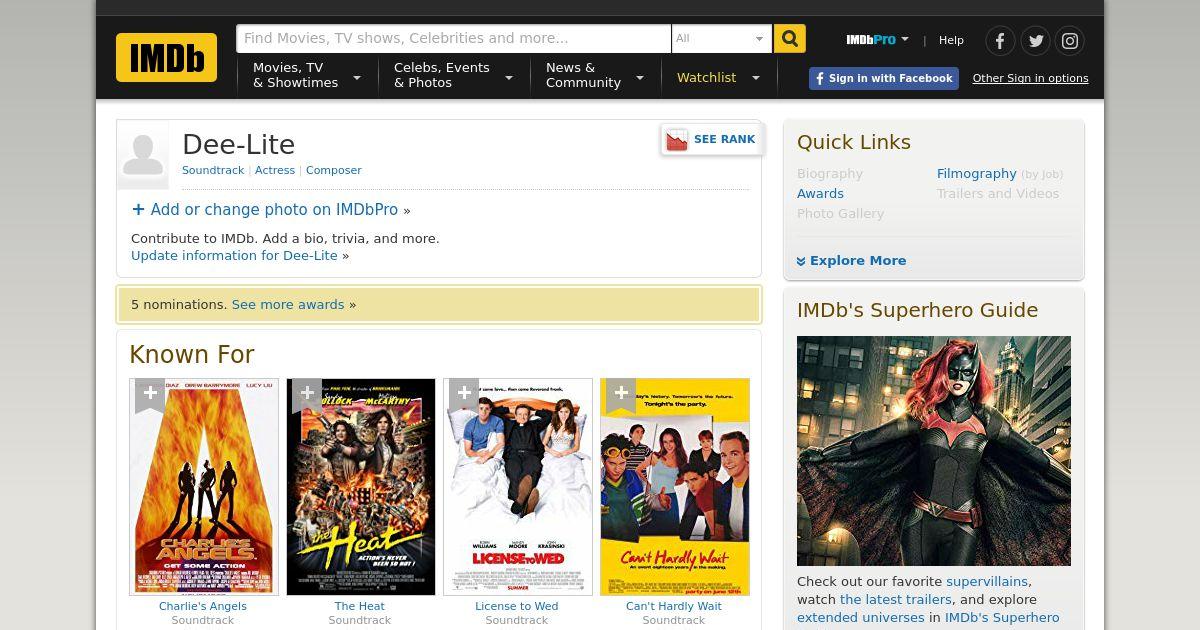Viewport: 1200px width, 630px height.
Task: Click The Heat title link
Action: (x=360, y=606)
